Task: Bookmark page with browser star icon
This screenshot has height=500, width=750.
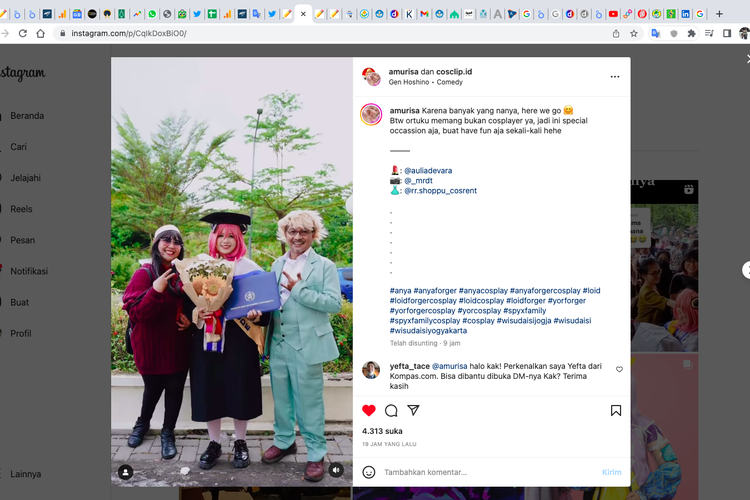Action: point(634,33)
